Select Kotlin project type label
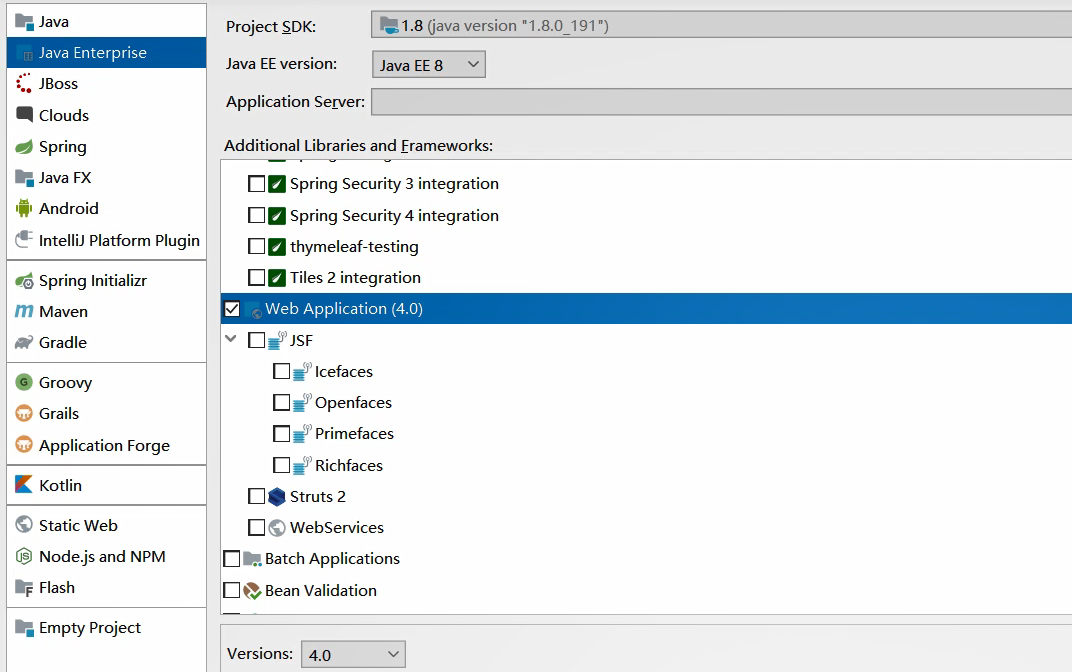This screenshot has height=672, width=1072. click(60, 485)
